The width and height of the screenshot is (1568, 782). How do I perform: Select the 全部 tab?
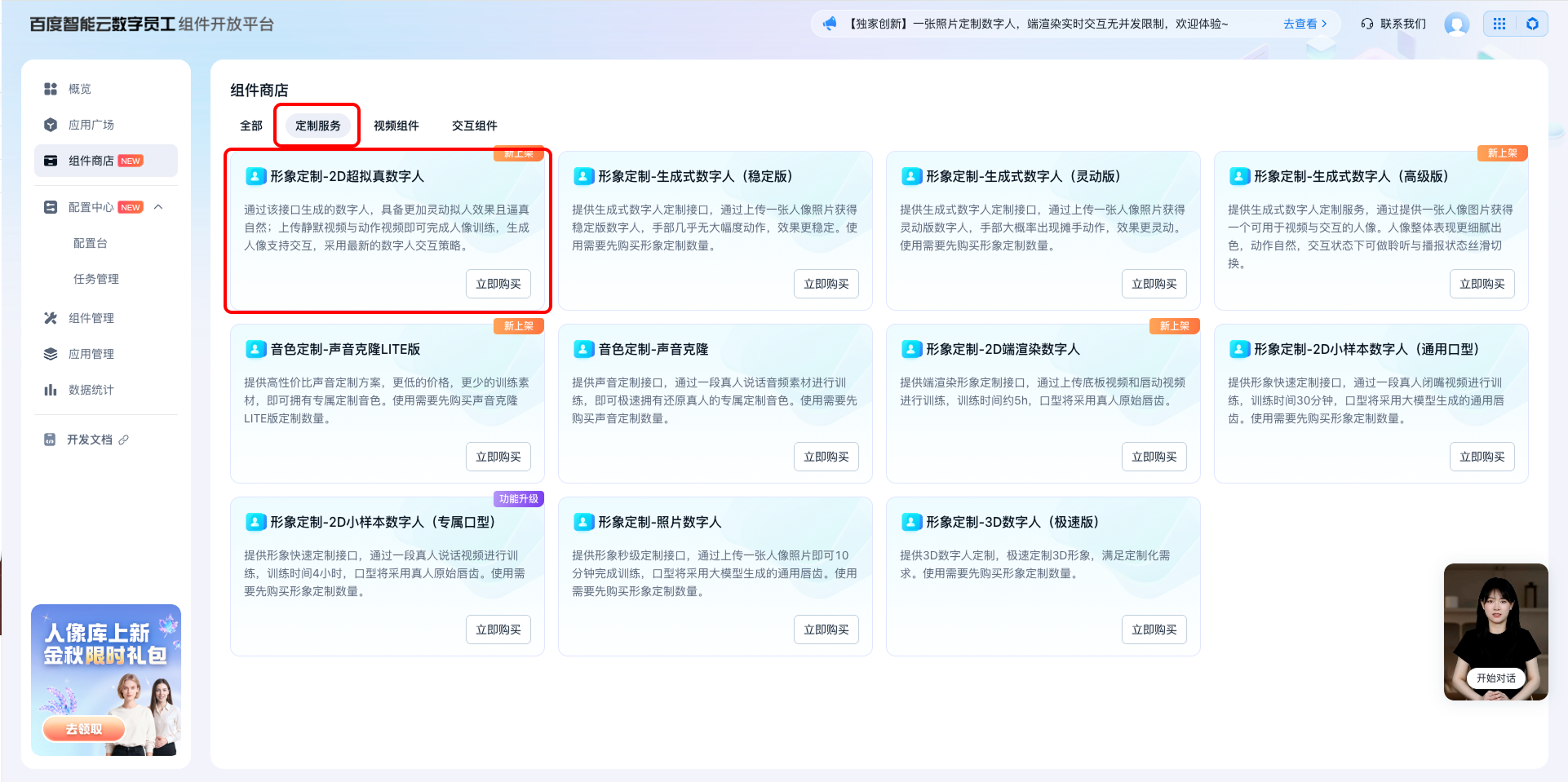tap(251, 126)
